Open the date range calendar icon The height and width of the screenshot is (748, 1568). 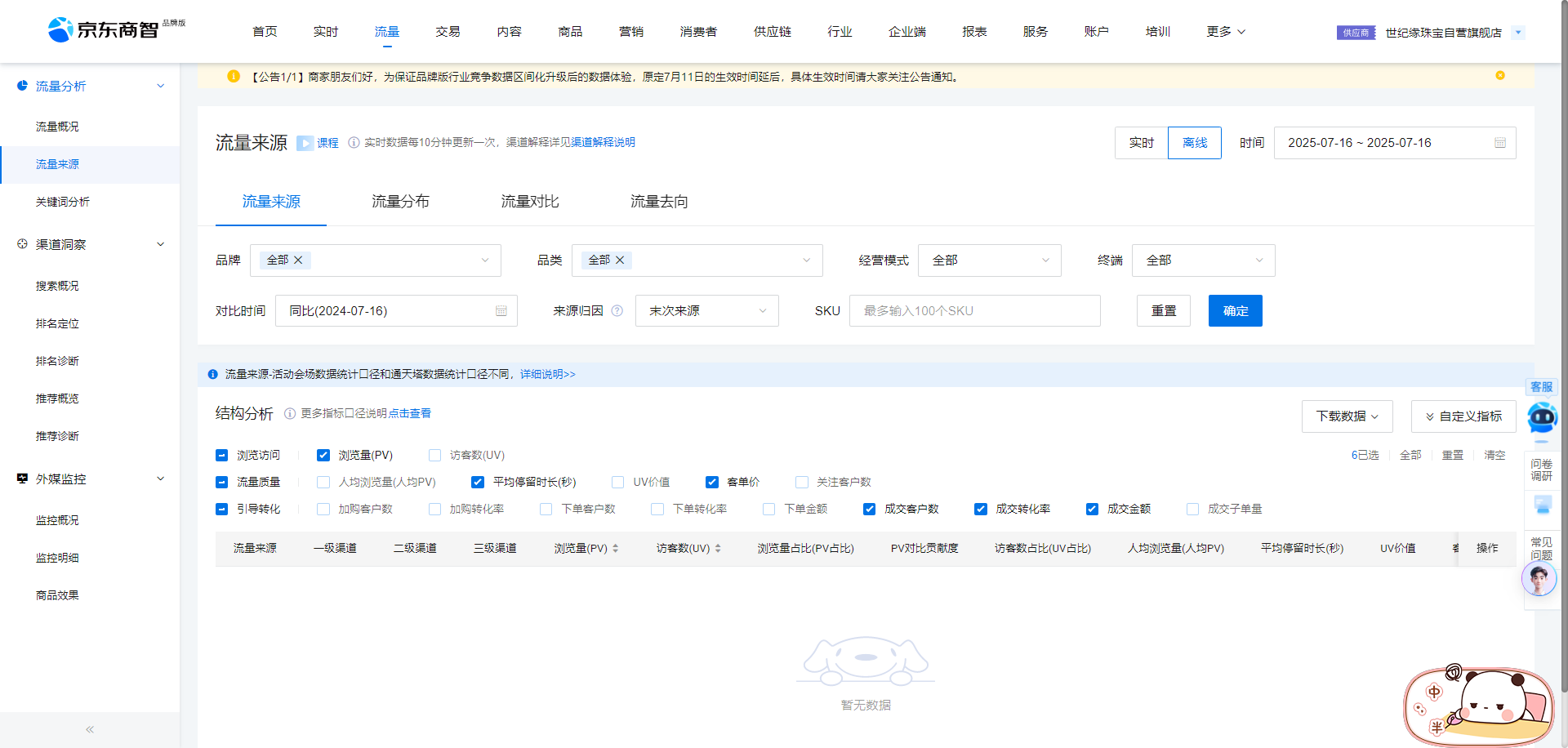(x=1499, y=143)
